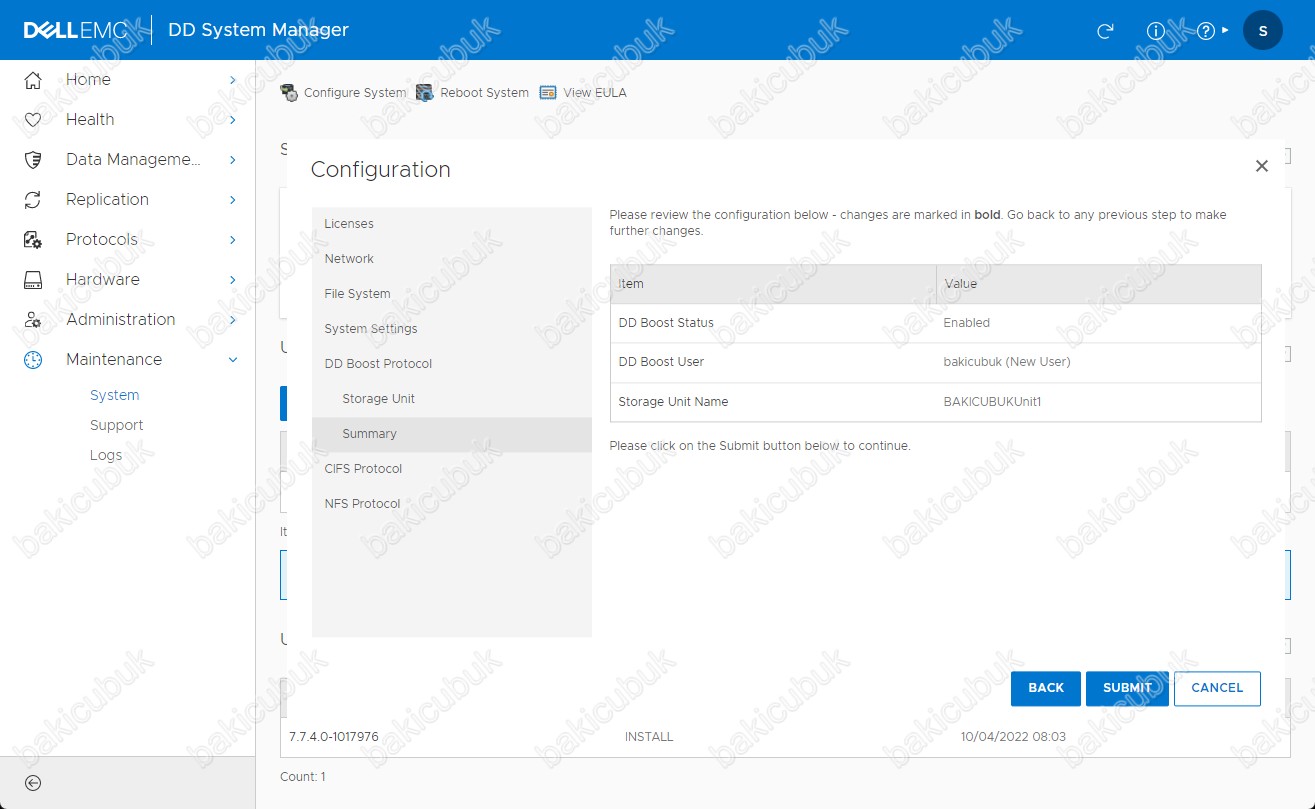Expand the Home menu chevron

233,79
